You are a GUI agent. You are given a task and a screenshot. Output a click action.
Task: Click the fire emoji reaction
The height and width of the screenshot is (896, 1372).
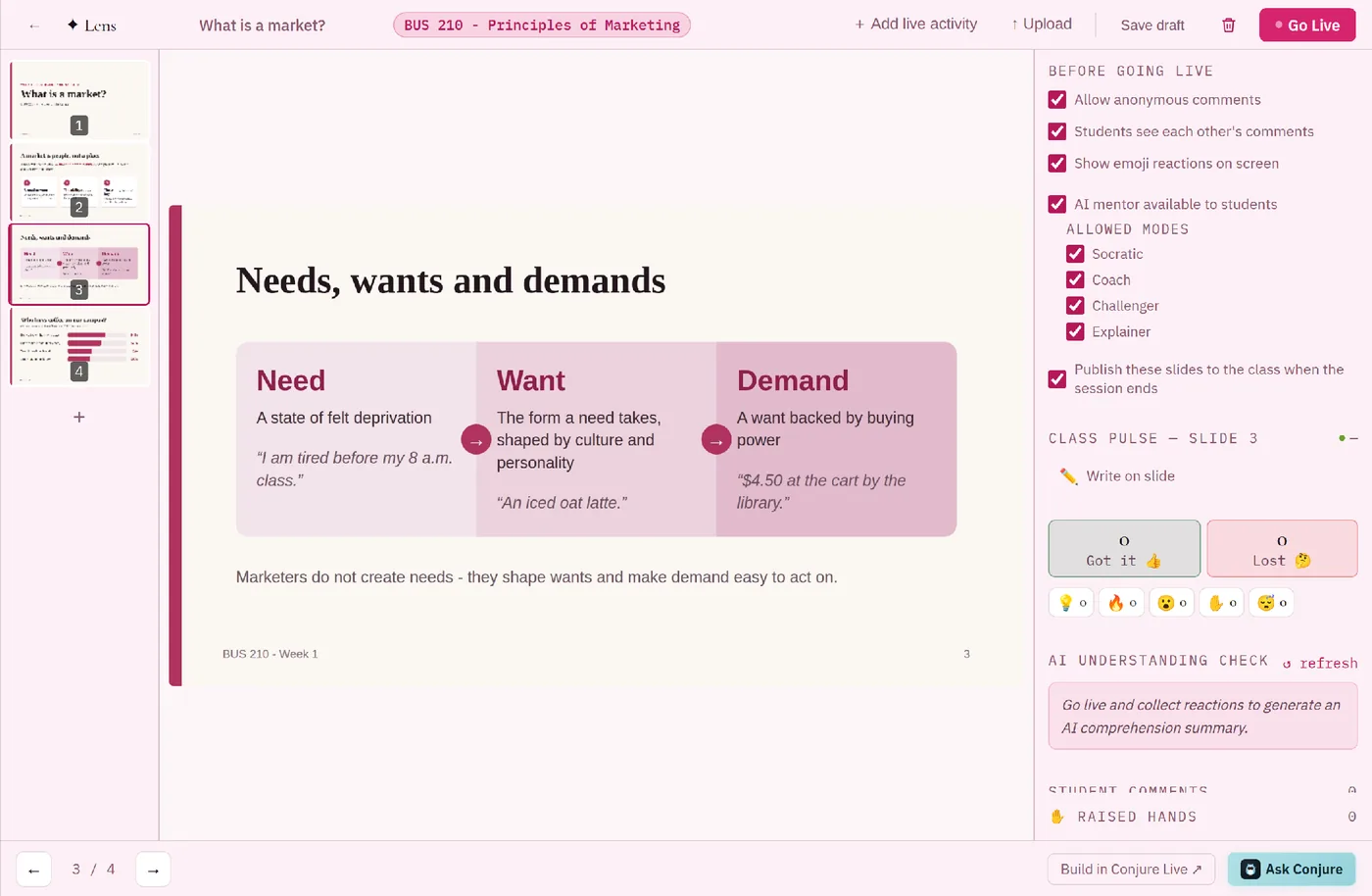[x=1122, y=603]
